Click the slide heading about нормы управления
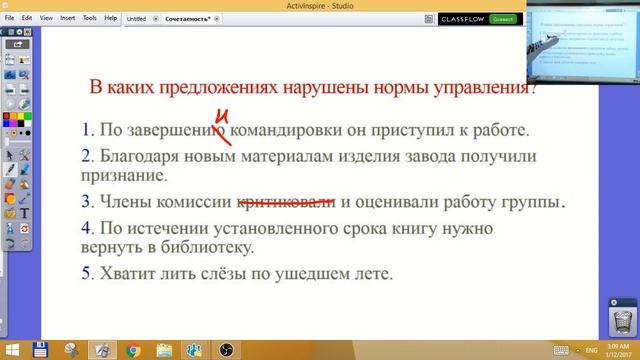This screenshot has height=360, width=640. point(313,87)
